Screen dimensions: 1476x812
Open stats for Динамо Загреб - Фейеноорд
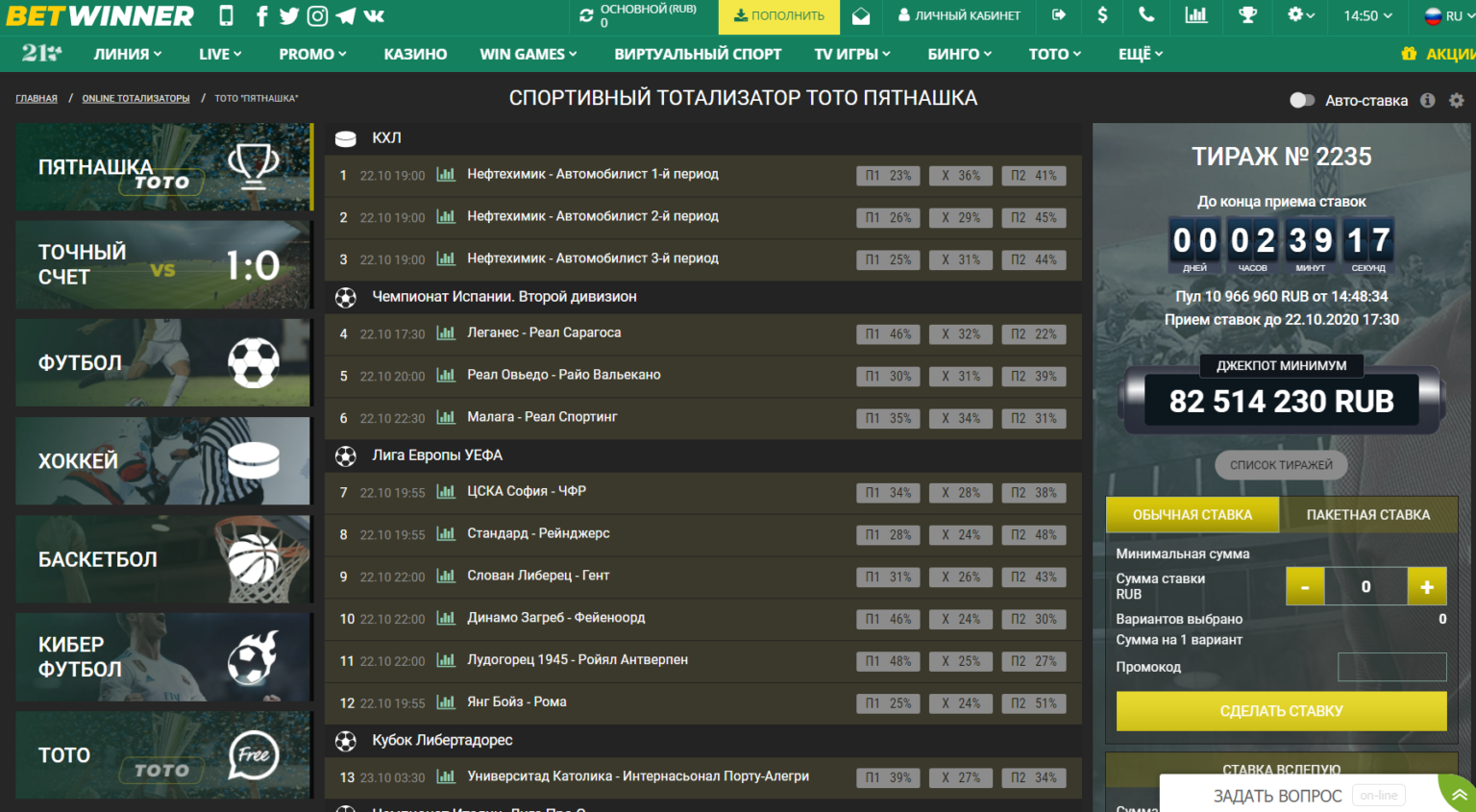446,618
